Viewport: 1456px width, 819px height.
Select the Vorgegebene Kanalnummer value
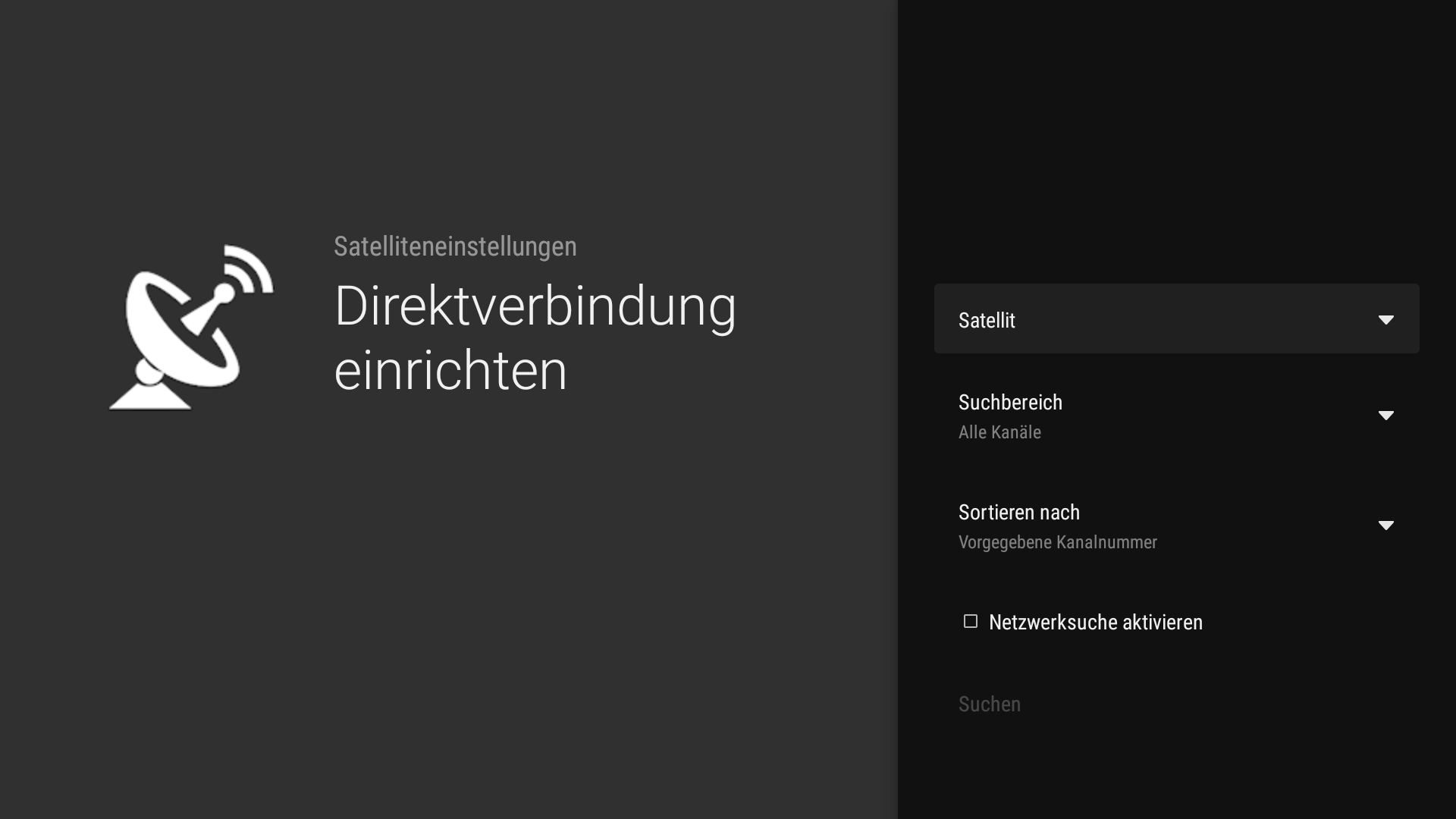(1057, 542)
